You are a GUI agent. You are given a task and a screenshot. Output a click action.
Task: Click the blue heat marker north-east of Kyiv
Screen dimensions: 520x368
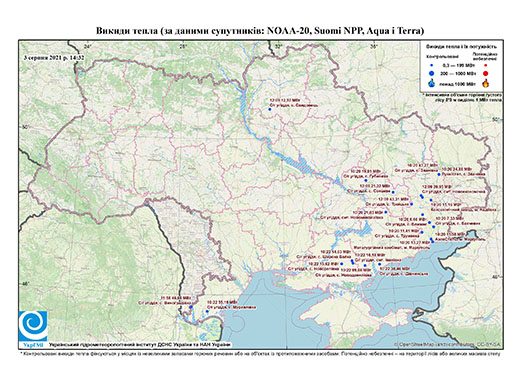click(270, 109)
